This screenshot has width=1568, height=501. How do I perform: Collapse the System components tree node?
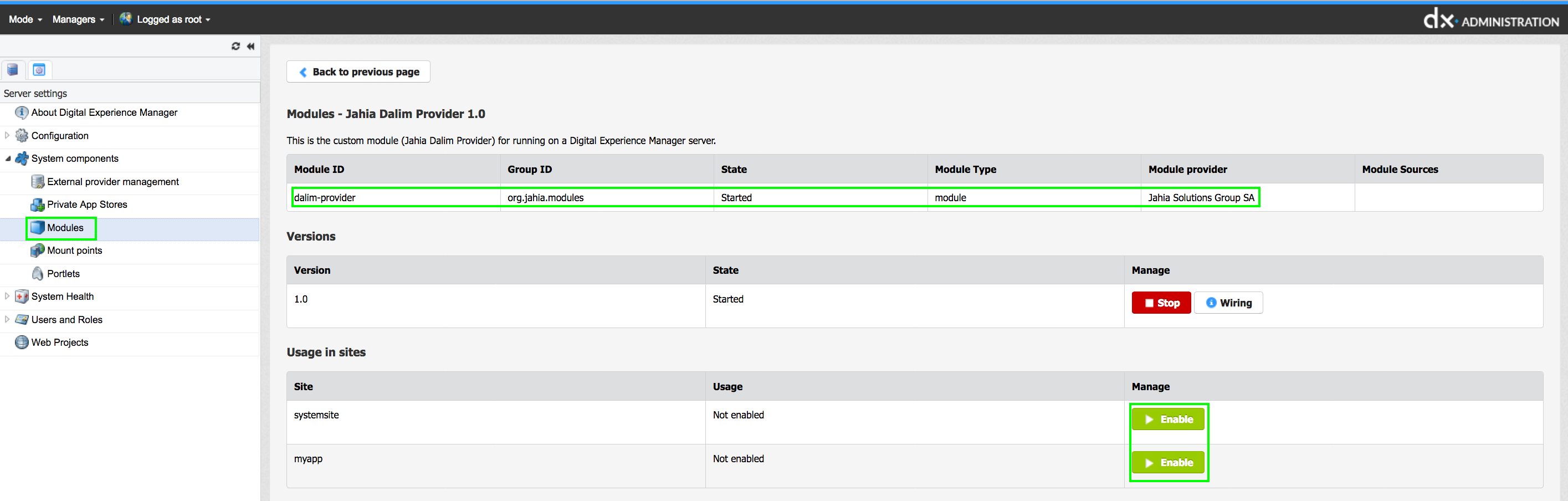pyautogui.click(x=7, y=159)
